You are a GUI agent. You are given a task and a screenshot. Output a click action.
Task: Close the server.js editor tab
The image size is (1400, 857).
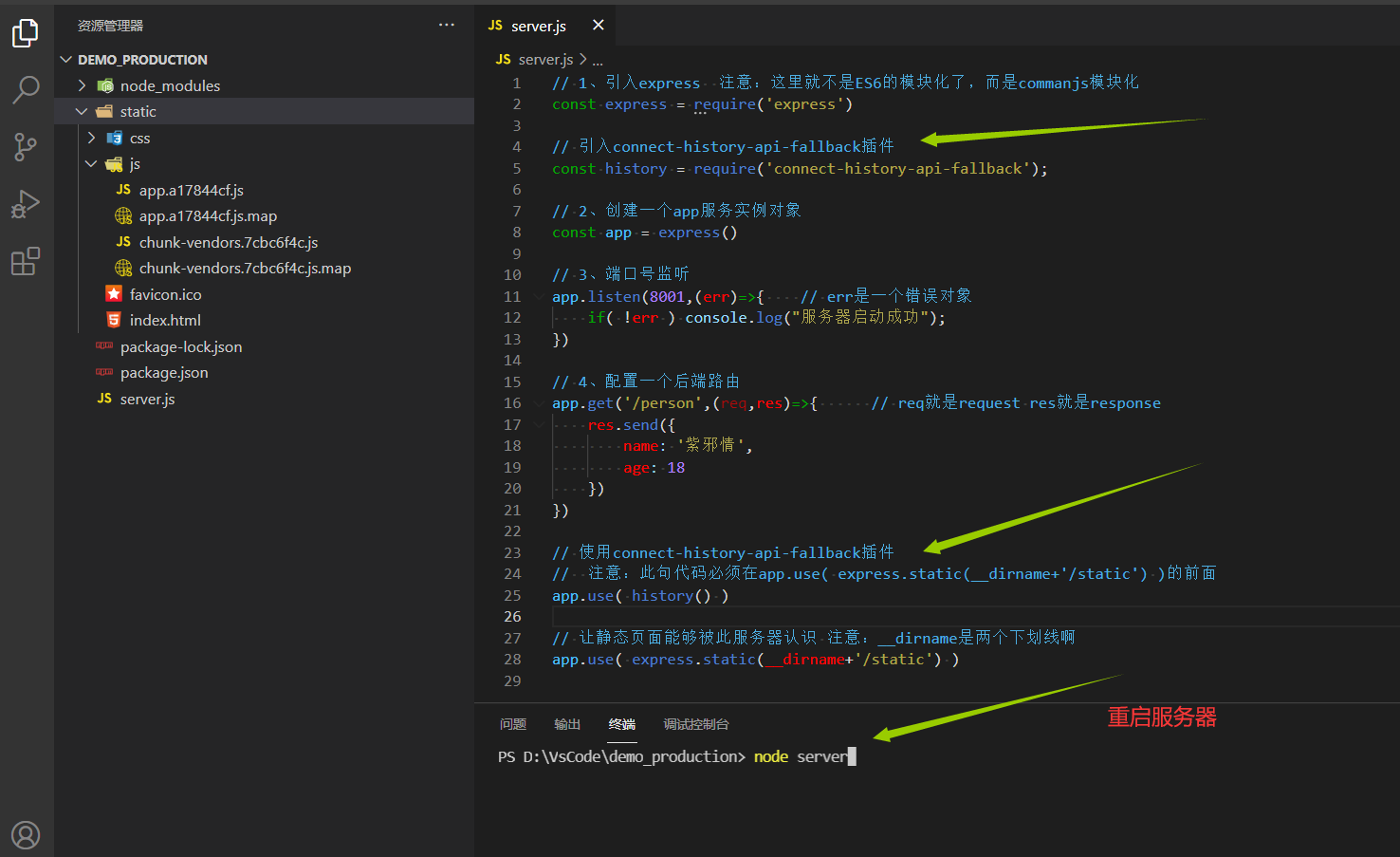pyautogui.click(x=598, y=26)
